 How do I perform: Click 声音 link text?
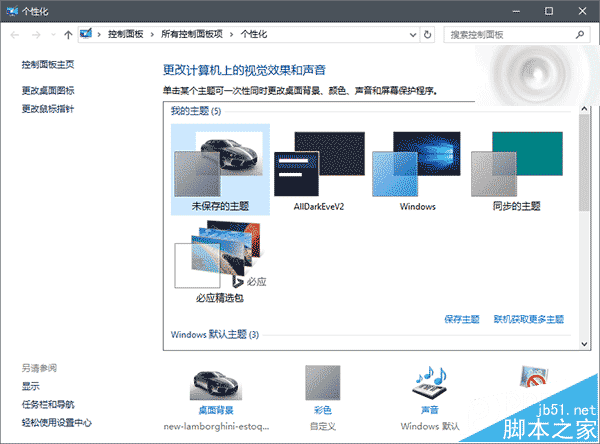point(430,410)
